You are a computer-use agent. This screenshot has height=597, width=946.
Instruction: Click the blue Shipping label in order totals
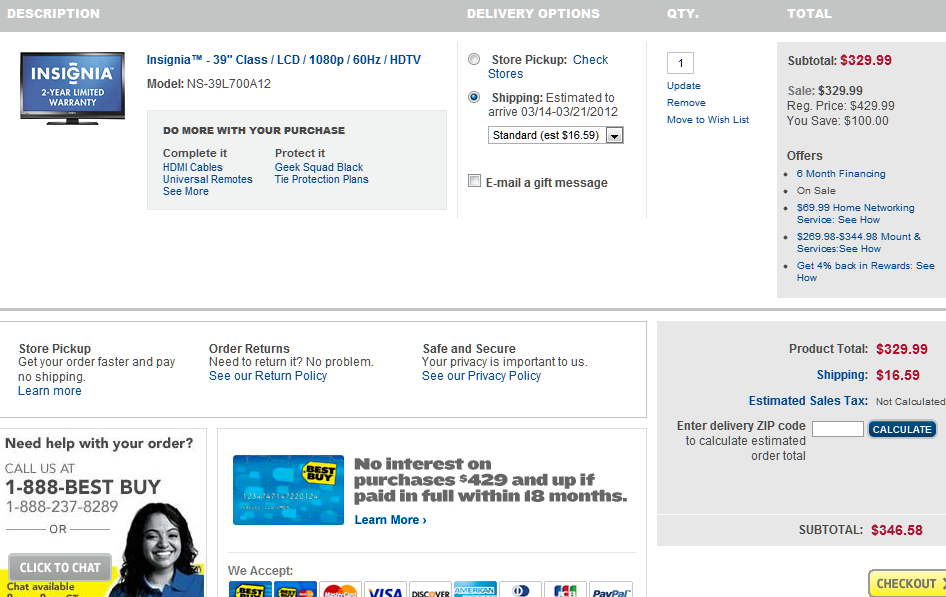point(842,374)
